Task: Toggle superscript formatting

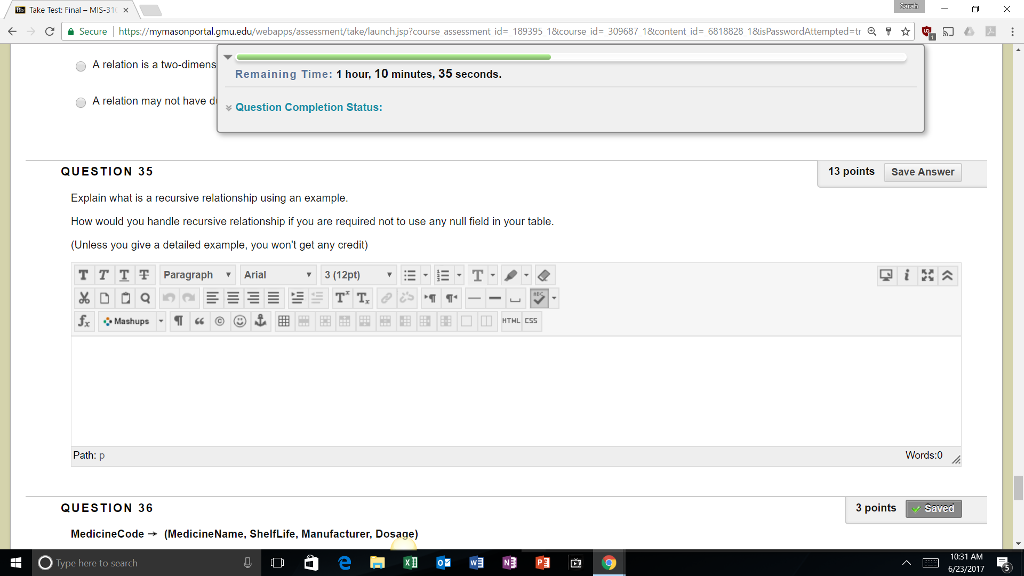Action: click(x=343, y=297)
